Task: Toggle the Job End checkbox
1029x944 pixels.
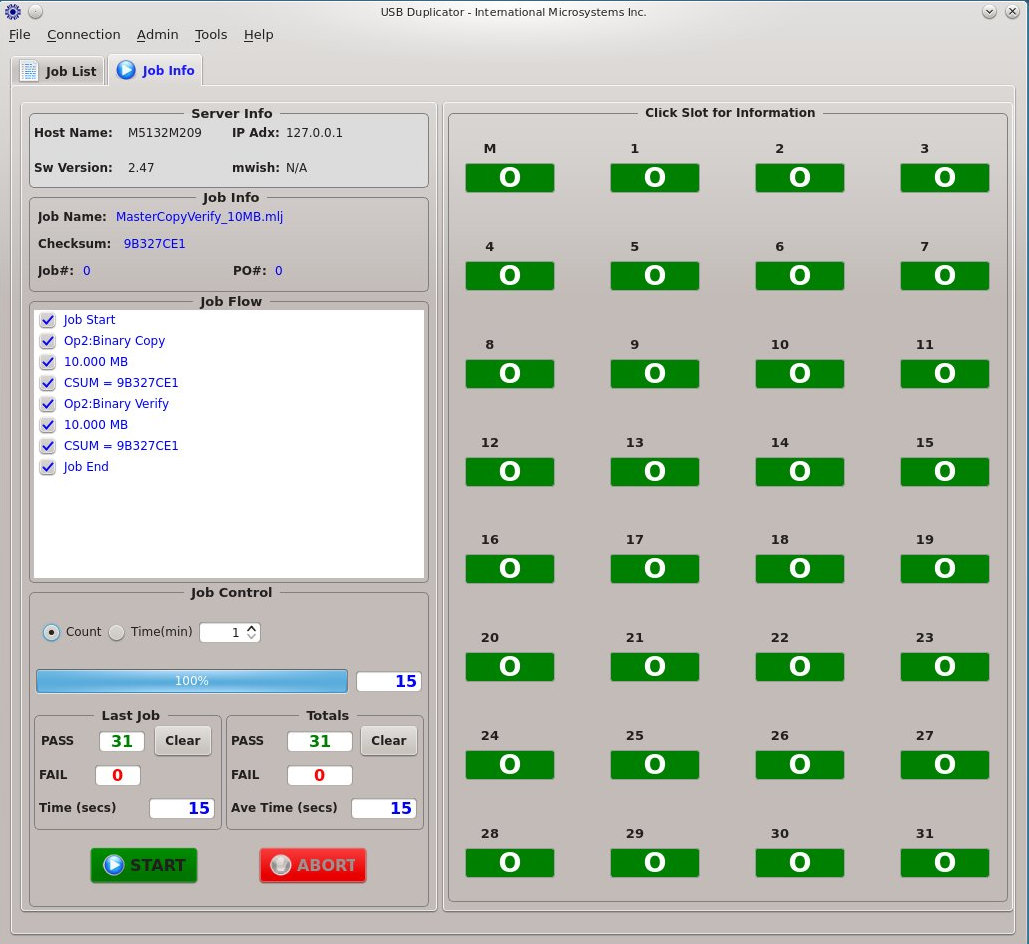Action: (47, 467)
